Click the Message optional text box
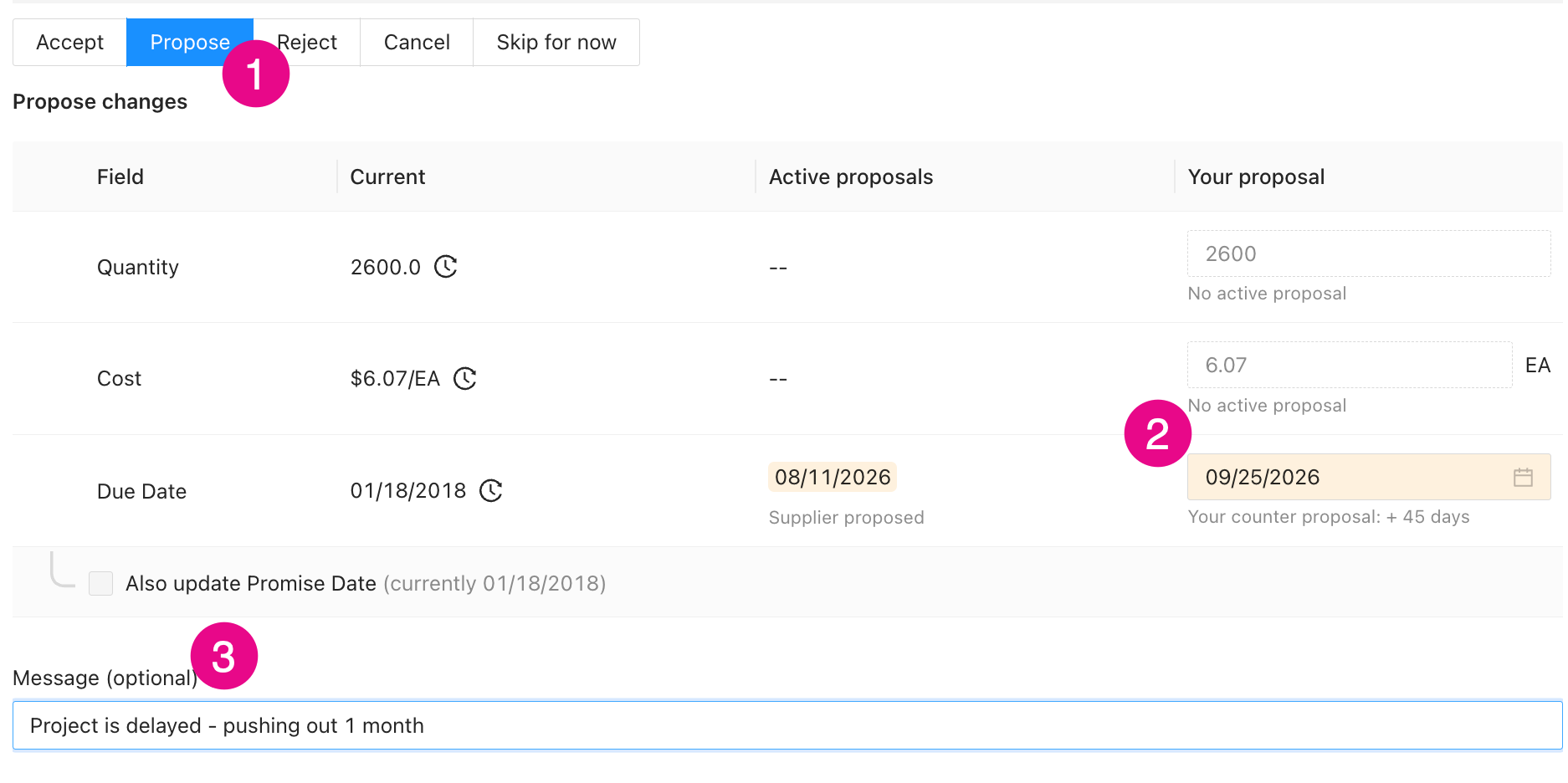This screenshot has height=783, width=1568. pos(787,725)
